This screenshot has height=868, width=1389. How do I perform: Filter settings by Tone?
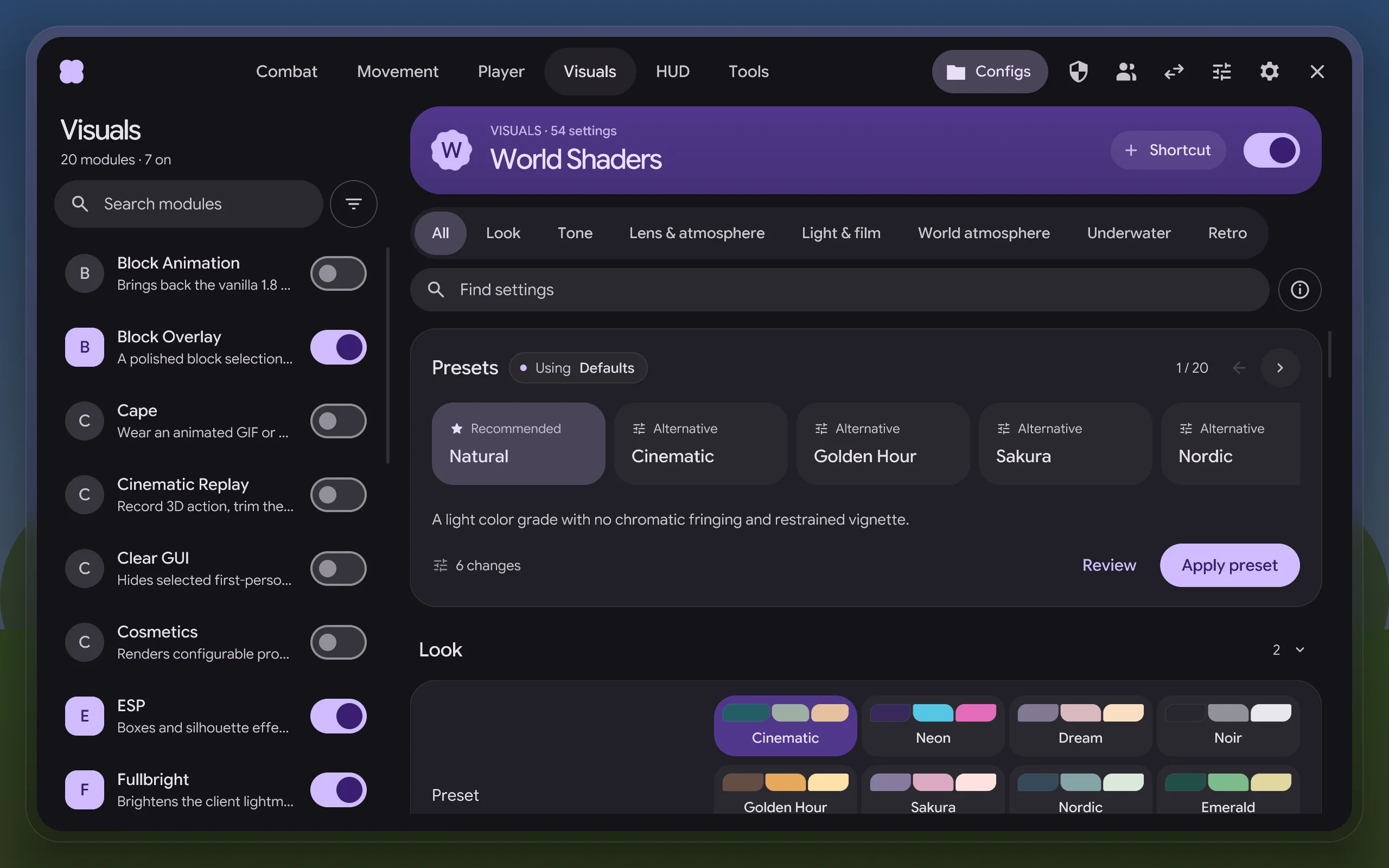(x=575, y=233)
